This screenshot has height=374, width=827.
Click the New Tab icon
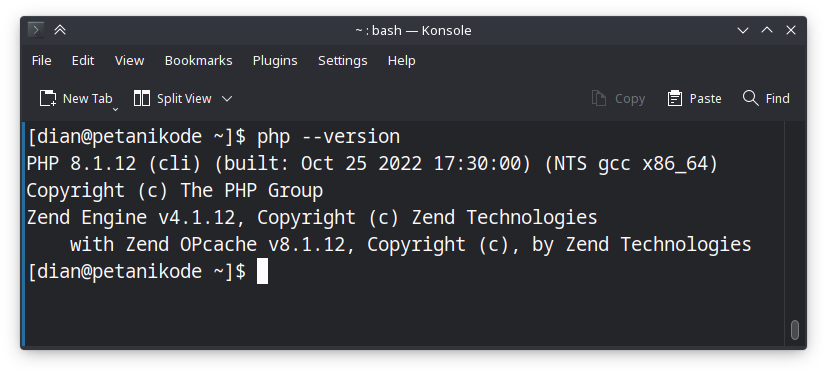48,98
